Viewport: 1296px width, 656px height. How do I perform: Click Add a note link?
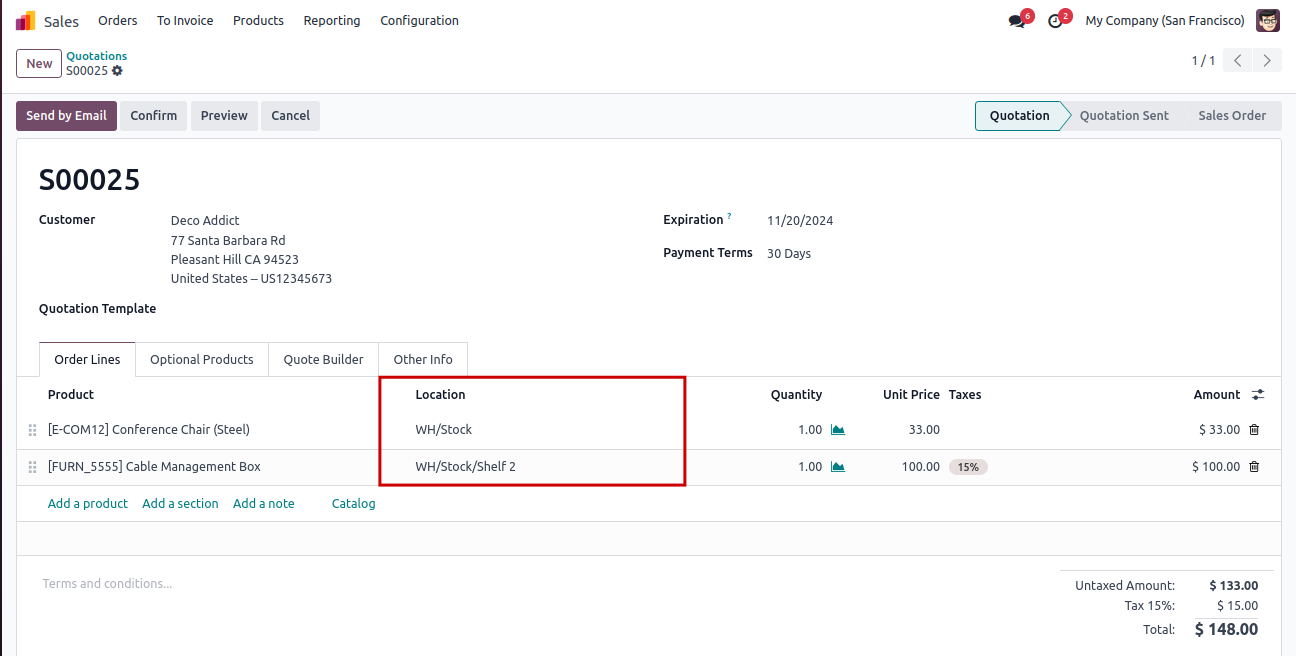264,504
